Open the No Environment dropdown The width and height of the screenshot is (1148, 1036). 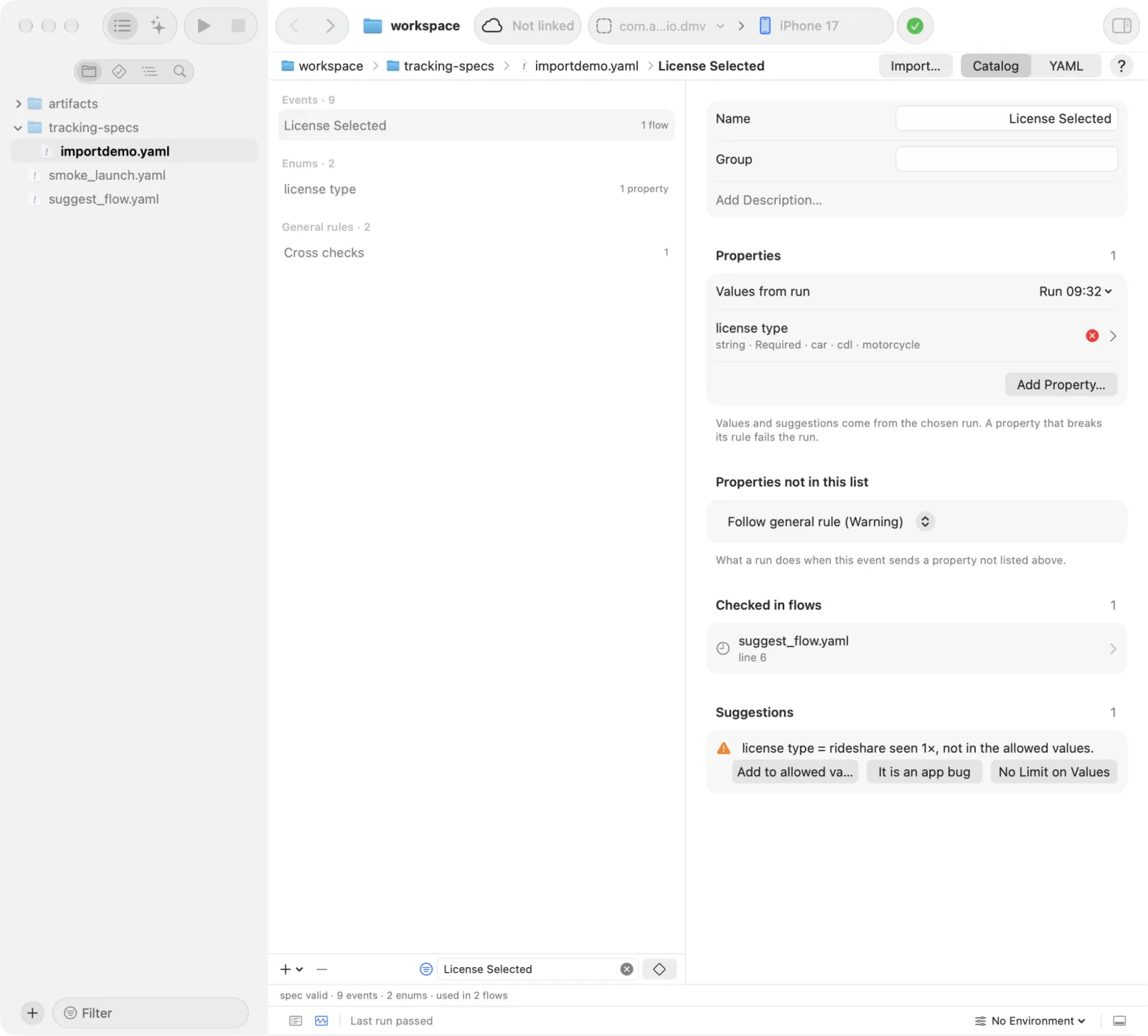1030,1021
